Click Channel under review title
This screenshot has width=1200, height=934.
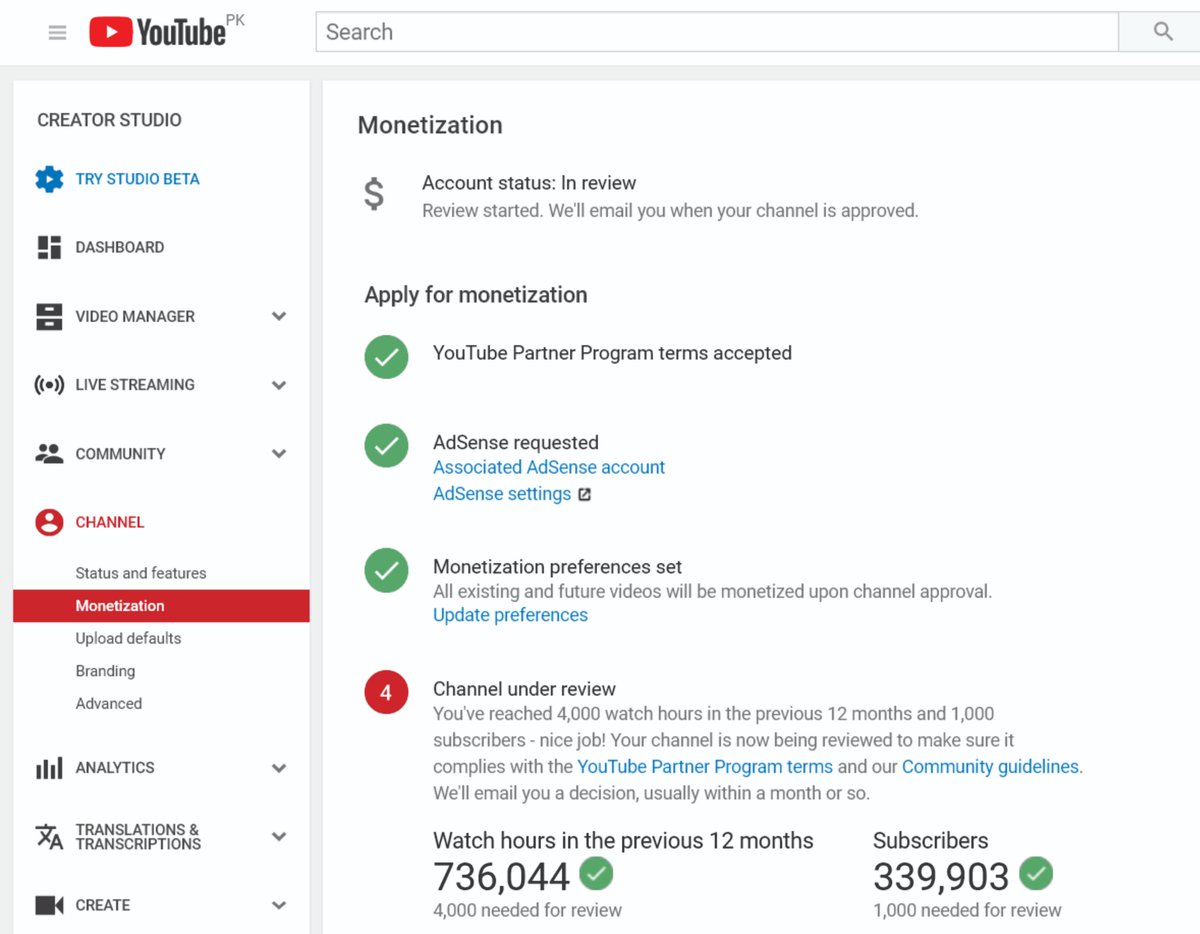coord(524,689)
